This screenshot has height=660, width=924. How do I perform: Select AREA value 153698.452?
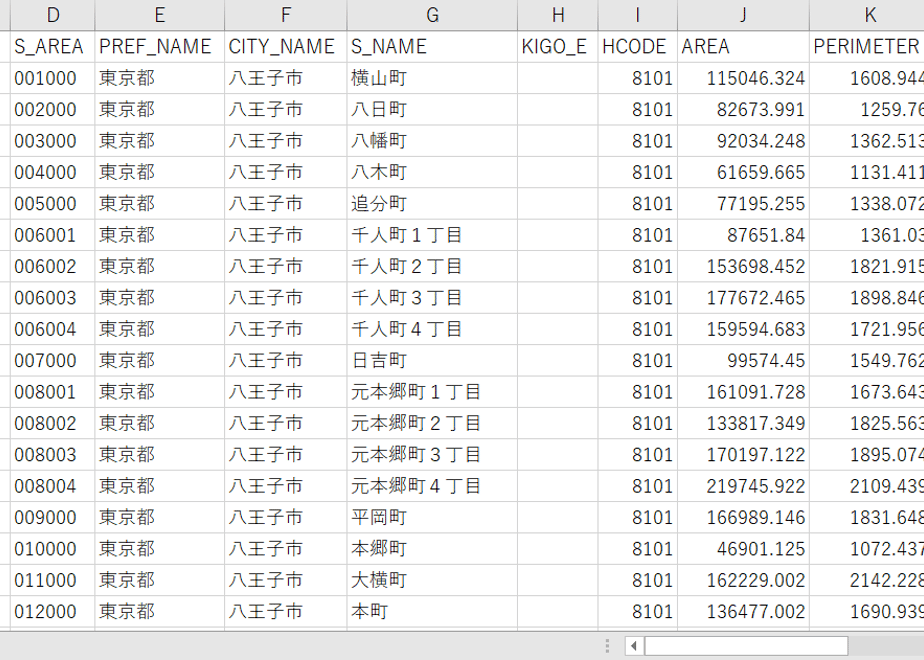[x=743, y=266]
